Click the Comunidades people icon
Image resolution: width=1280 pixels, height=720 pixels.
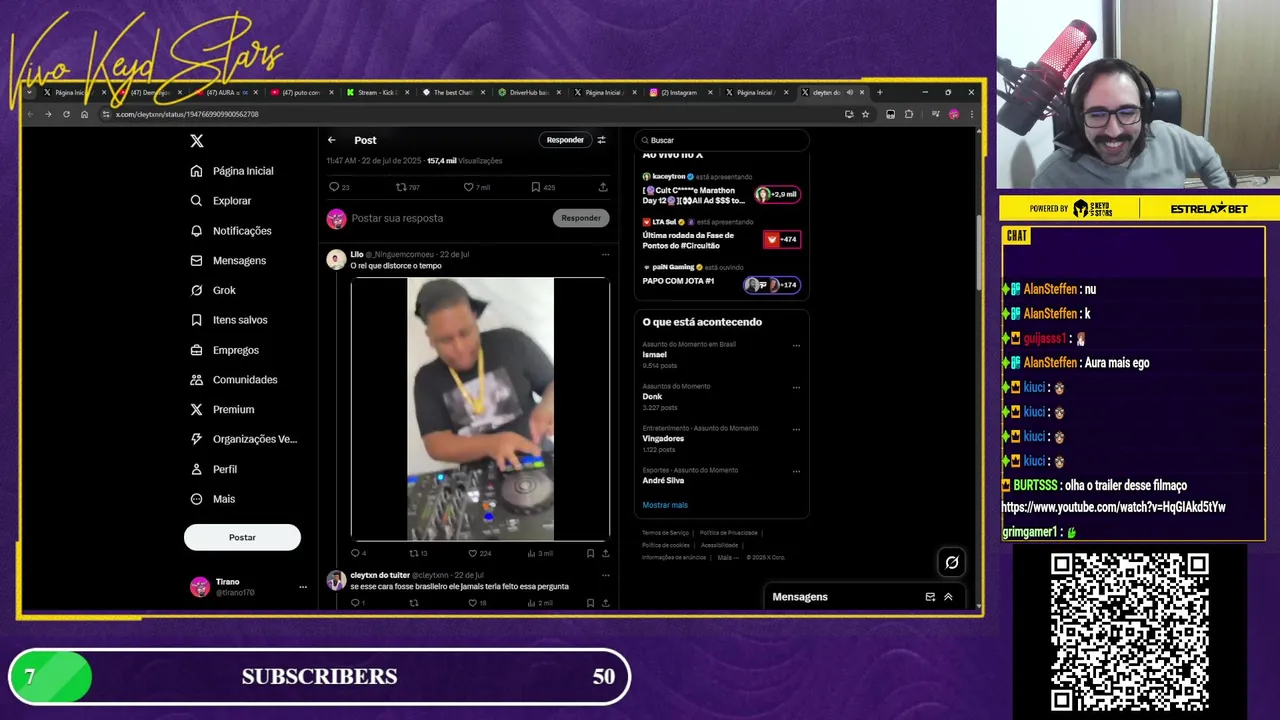pos(197,380)
